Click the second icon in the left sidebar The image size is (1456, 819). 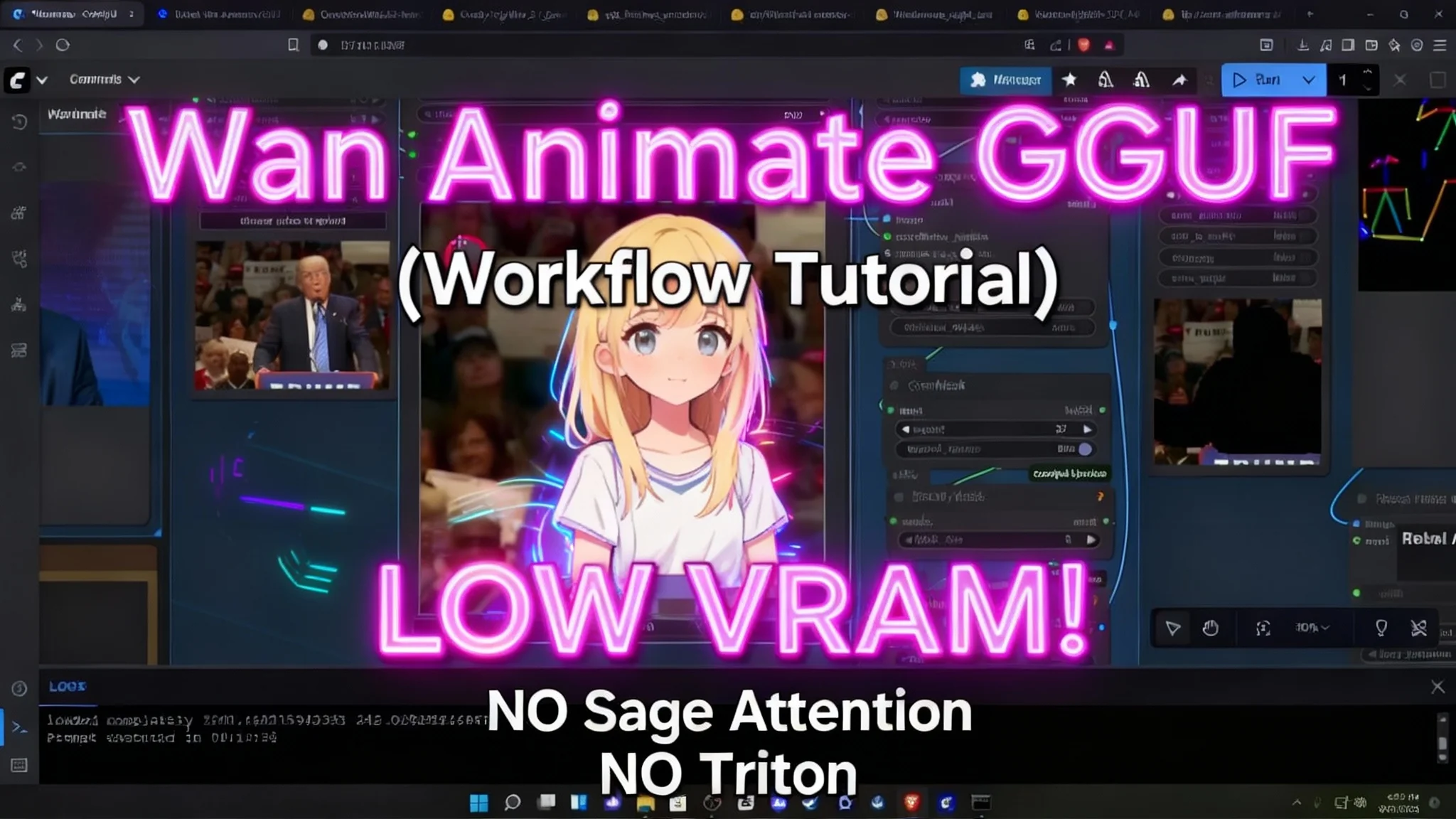click(x=19, y=167)
